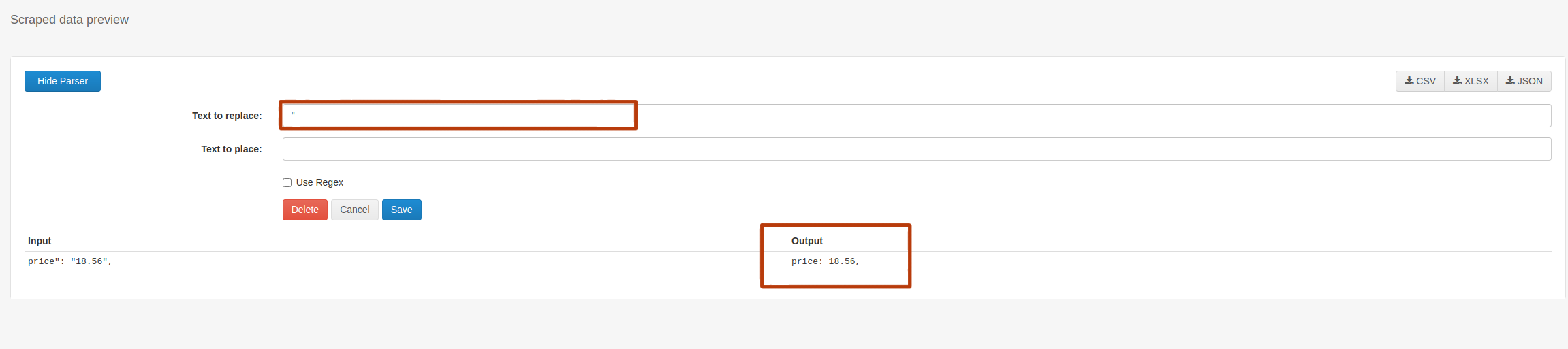This screenshot has height=349, width=1568.
Task: Save the parser settings
Action: (401, 210)
